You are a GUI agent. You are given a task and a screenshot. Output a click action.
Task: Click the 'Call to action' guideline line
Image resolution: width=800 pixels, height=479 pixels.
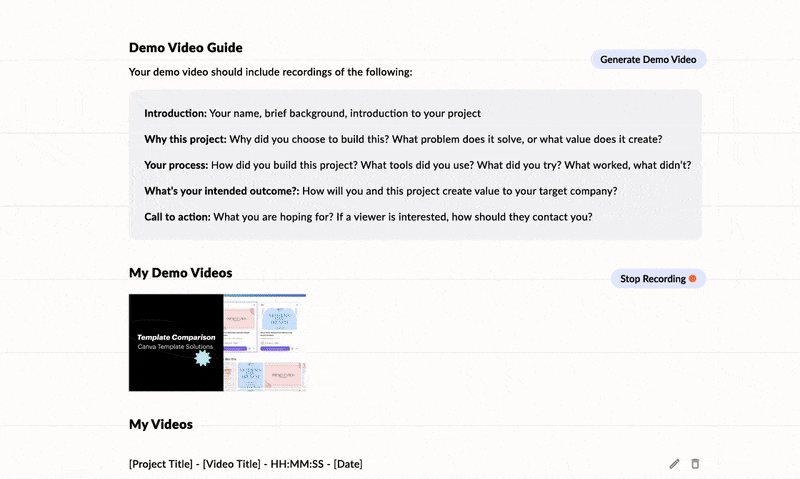[x=368, y=217]
